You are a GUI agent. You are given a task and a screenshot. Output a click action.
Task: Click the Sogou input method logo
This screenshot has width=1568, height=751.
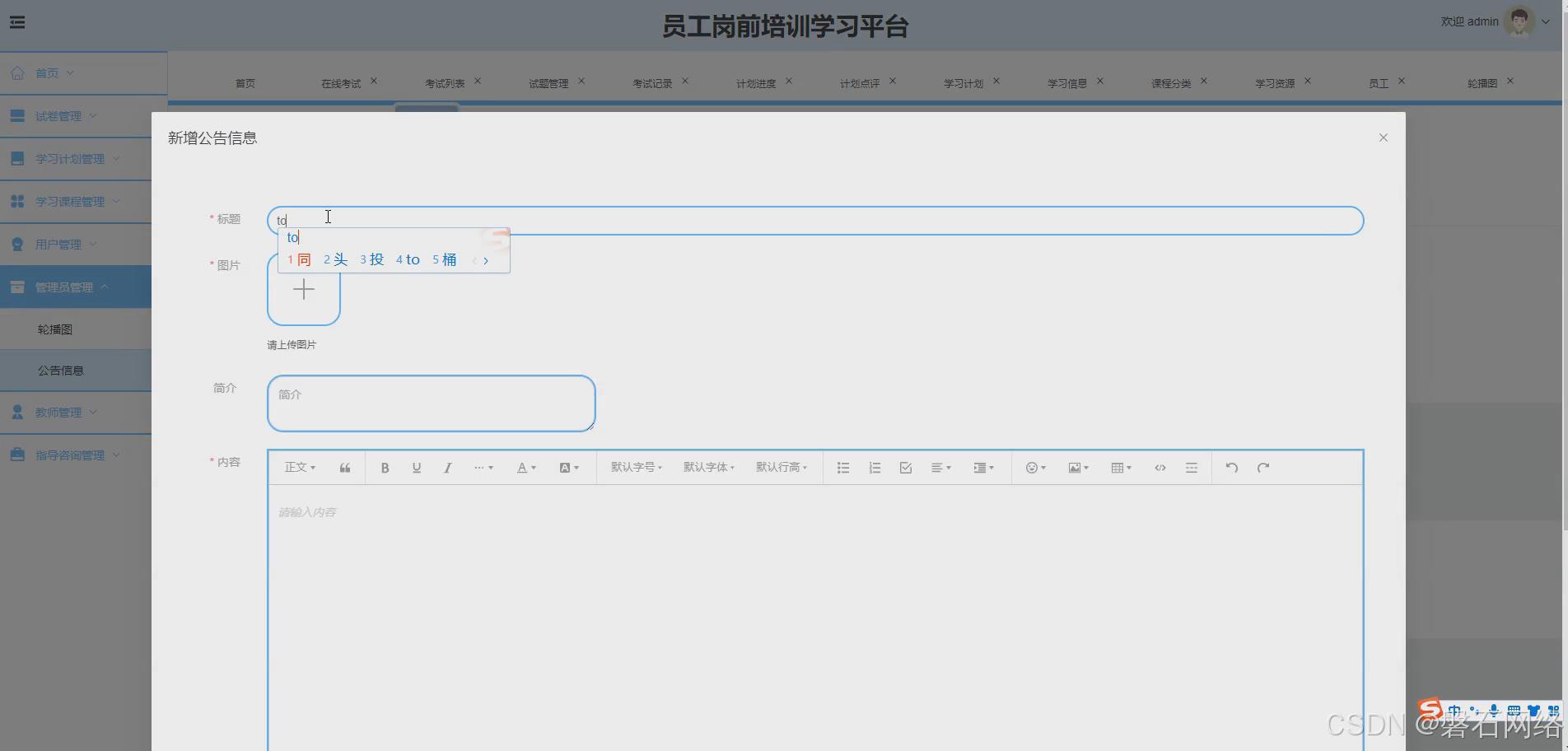1430,708
